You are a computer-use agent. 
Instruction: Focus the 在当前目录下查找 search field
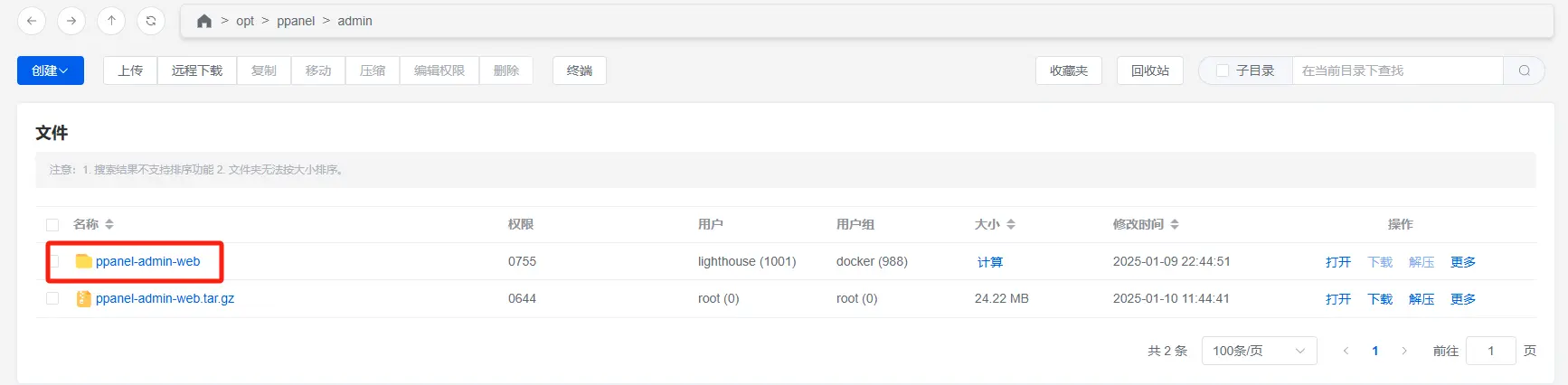1398,70
